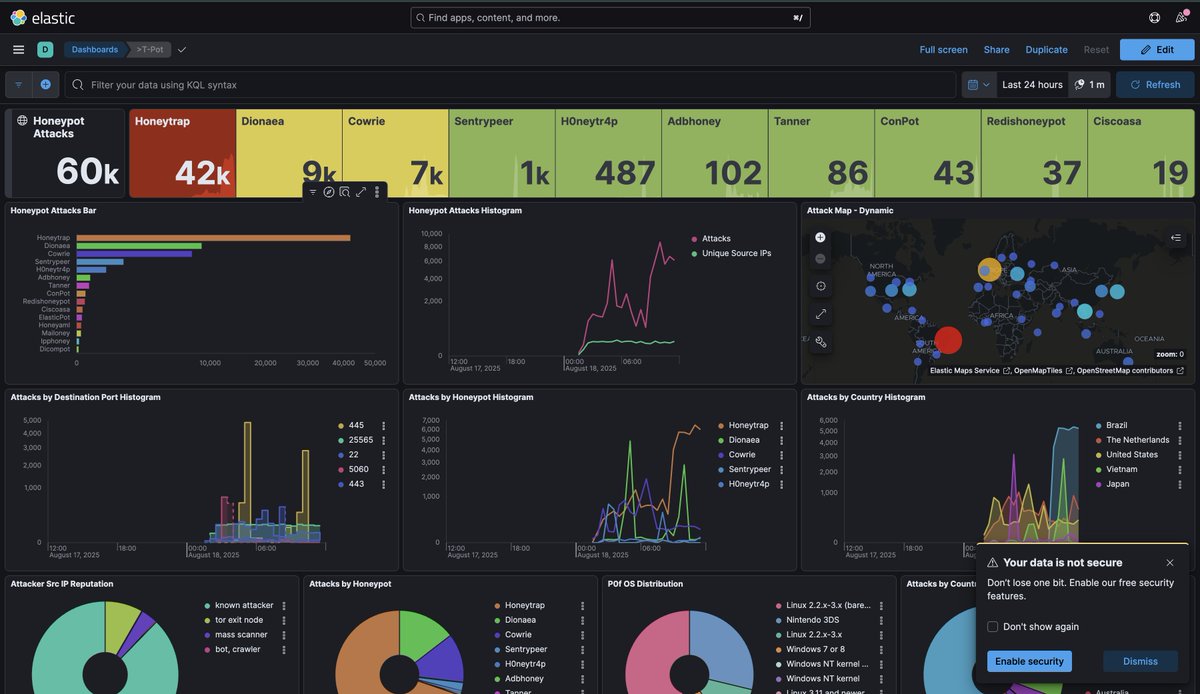Screen dimensions: 1200x694
Task: Click Enable security
Action: [1029, 661]
